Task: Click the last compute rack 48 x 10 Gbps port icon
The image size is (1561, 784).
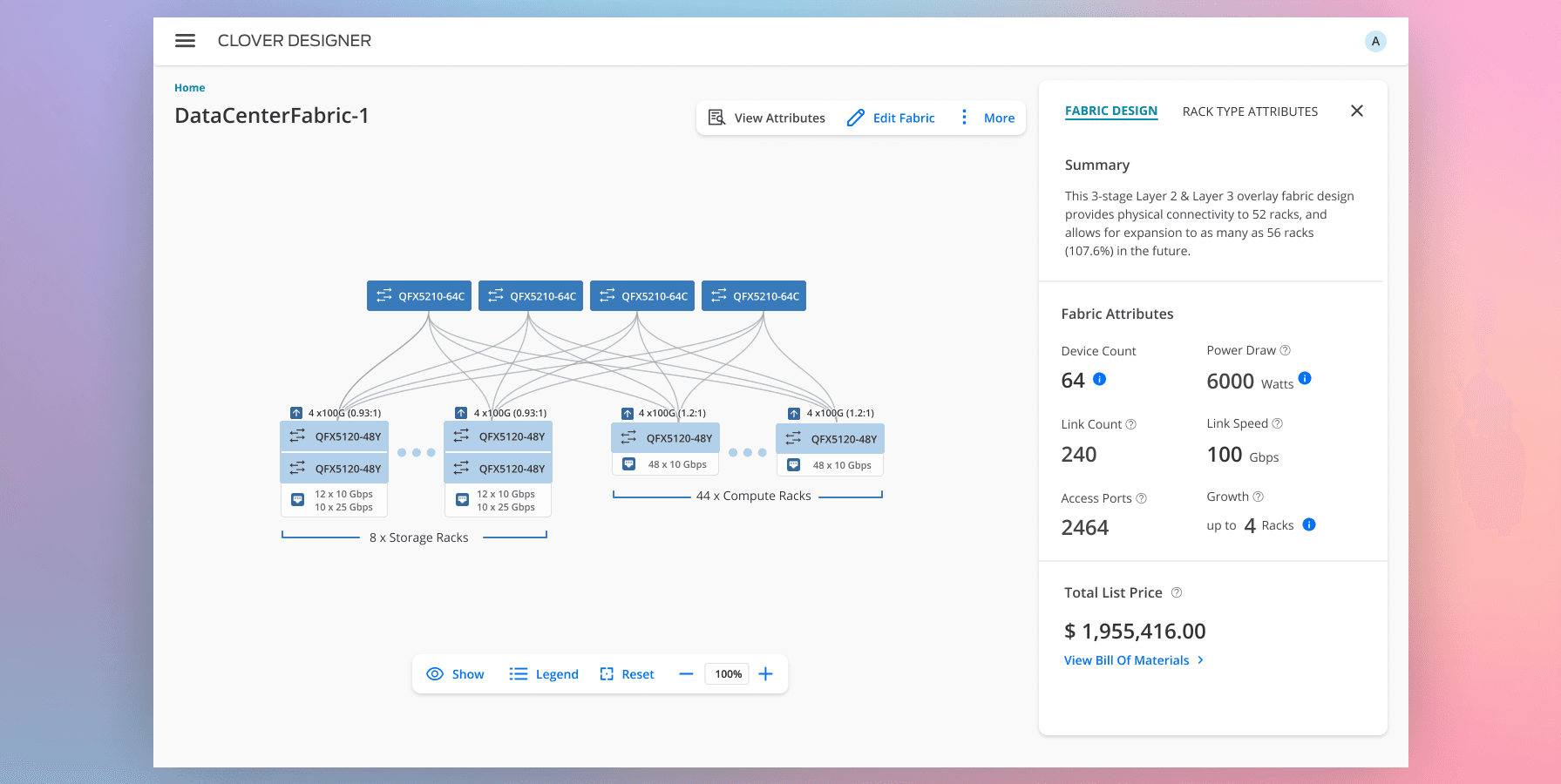Action: [794, 465]
